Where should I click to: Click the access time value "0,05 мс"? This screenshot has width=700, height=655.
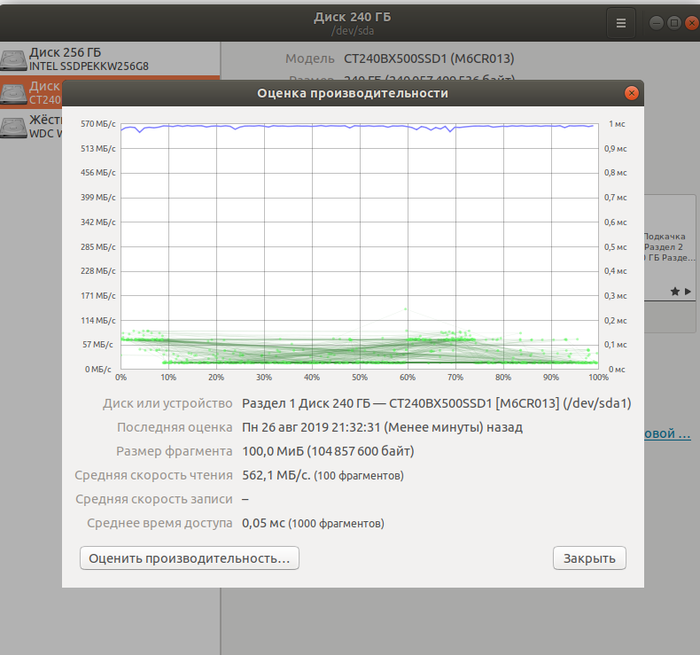(263, 523)
